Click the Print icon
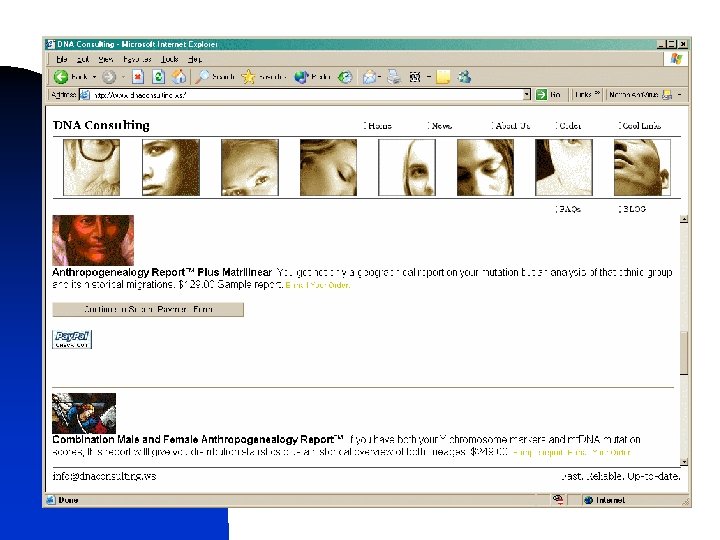The height and width of the screenshot is (540, 720). coord(394,77)
